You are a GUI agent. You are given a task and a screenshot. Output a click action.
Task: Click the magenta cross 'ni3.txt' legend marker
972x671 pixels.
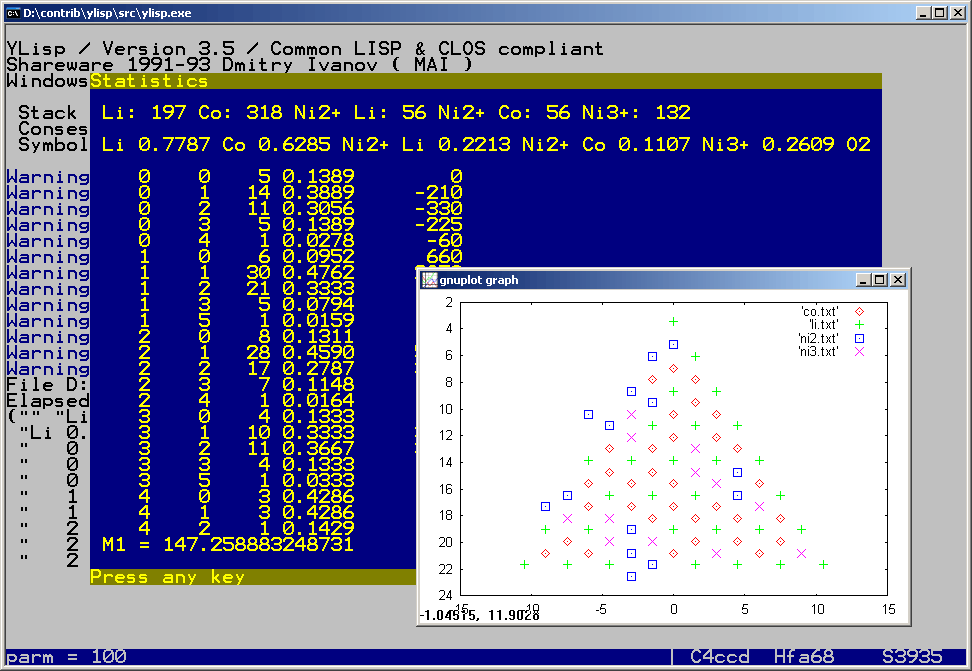tap(858, 351)
